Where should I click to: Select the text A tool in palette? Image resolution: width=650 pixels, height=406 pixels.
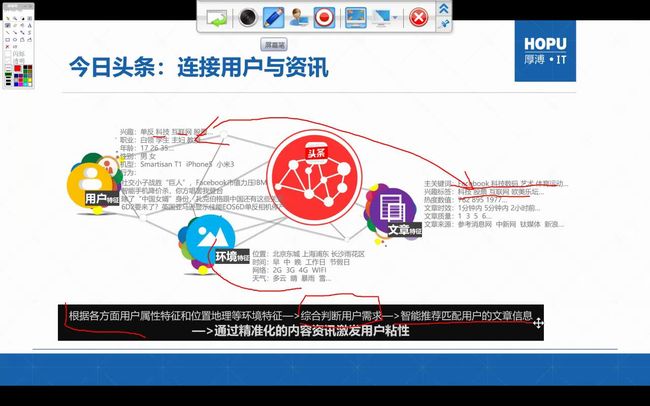click(29, 25)
